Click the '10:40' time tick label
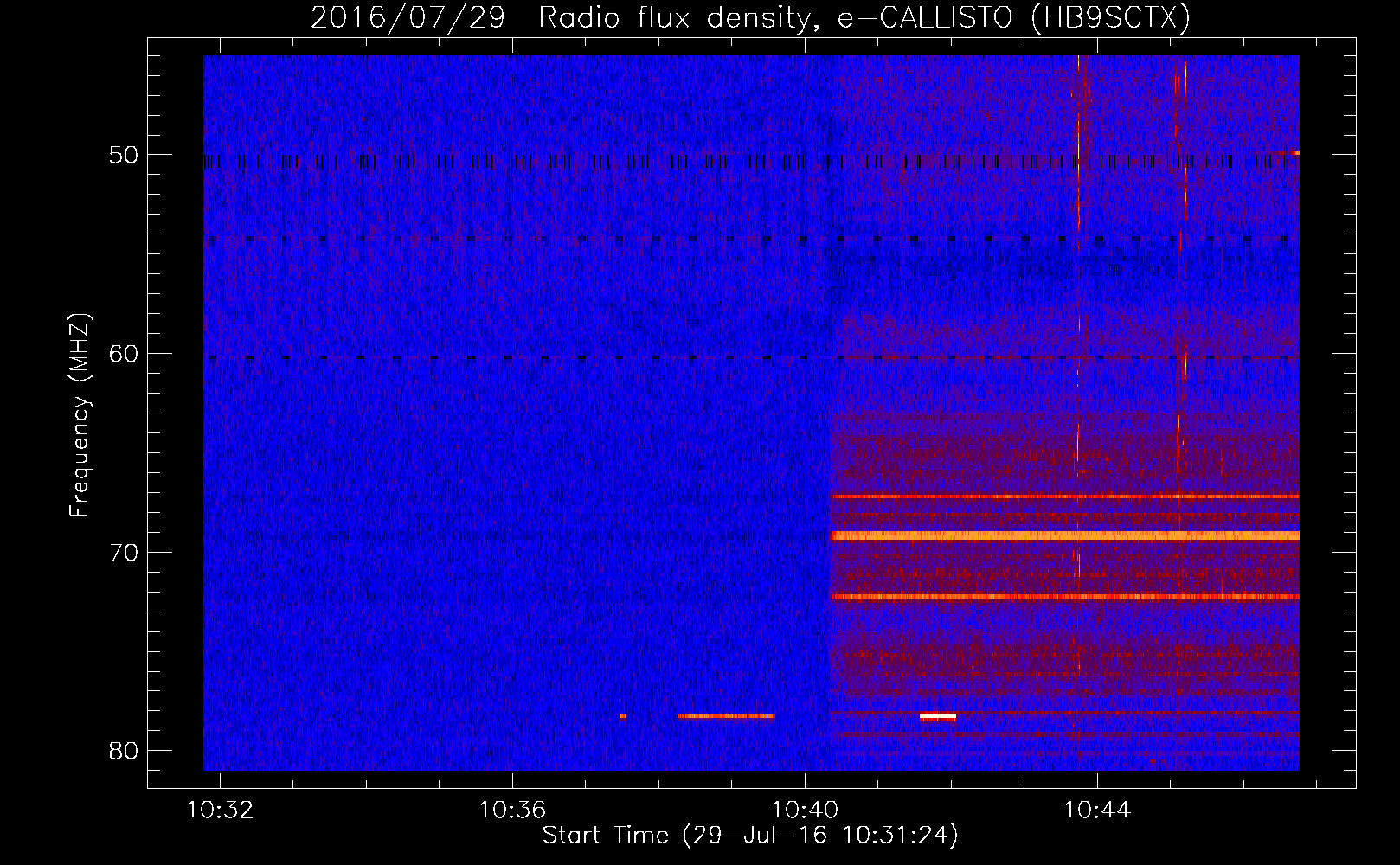 [x=805, y=811]
